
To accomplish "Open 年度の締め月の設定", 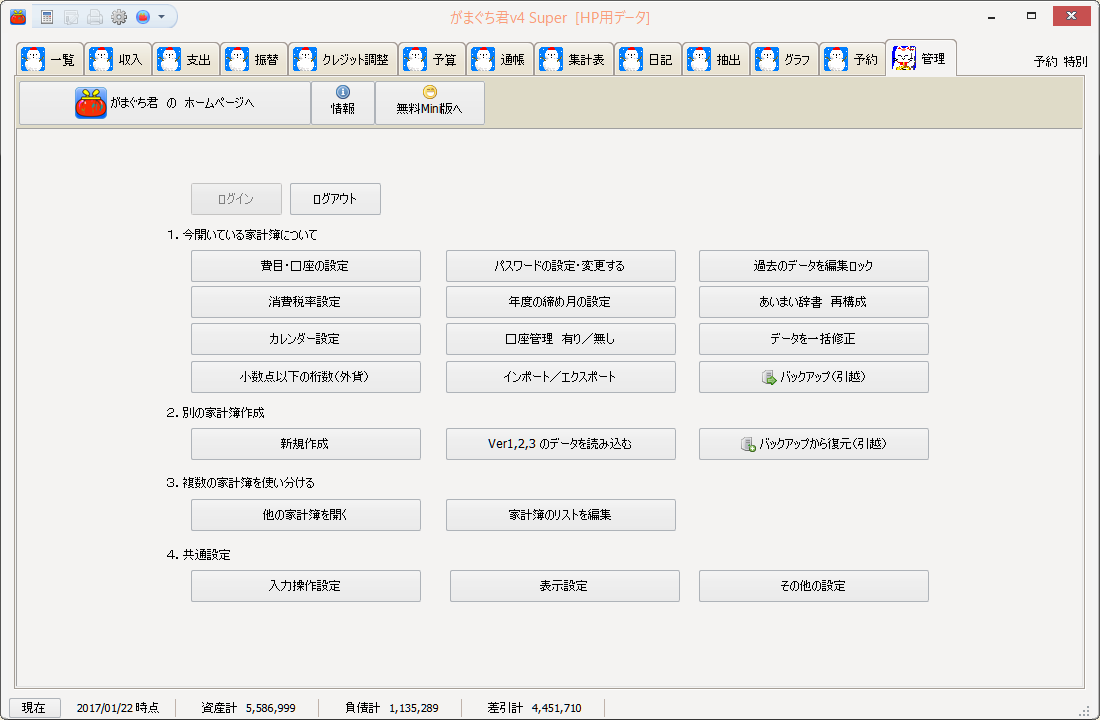I will (561, 302).
